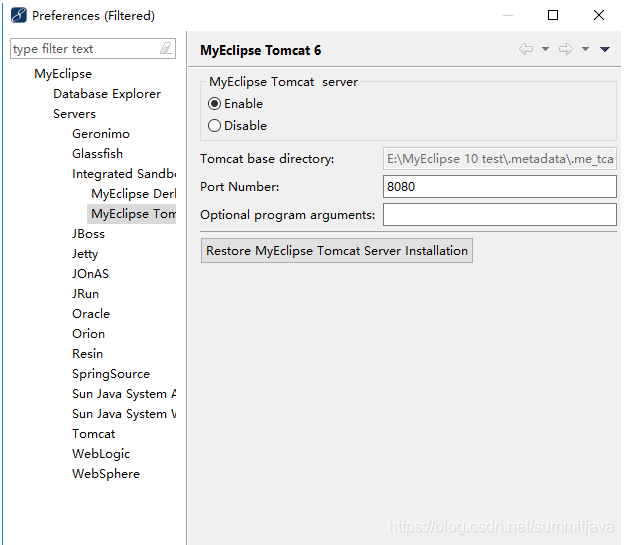This screenshot has width=624, height=545.
Task: Click the type filter text box
Action: click(x=93, y=49)
